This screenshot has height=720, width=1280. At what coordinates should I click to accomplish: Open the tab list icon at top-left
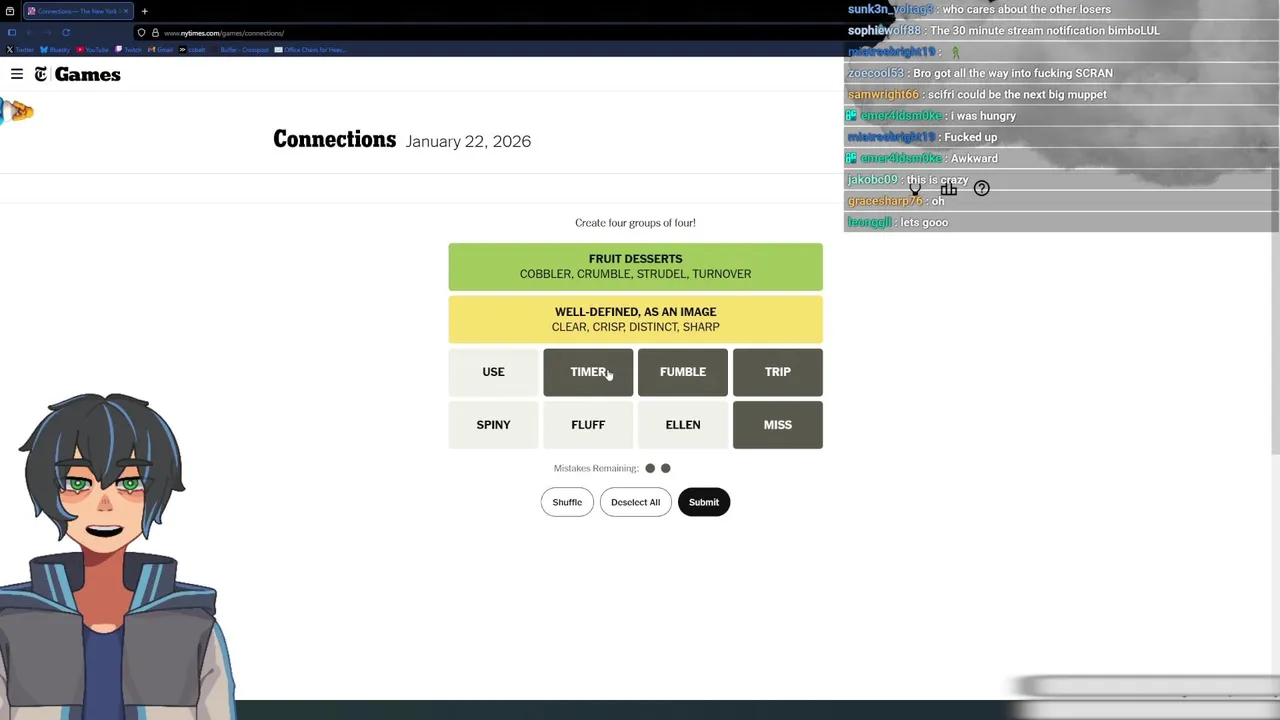tap(10, 11)
